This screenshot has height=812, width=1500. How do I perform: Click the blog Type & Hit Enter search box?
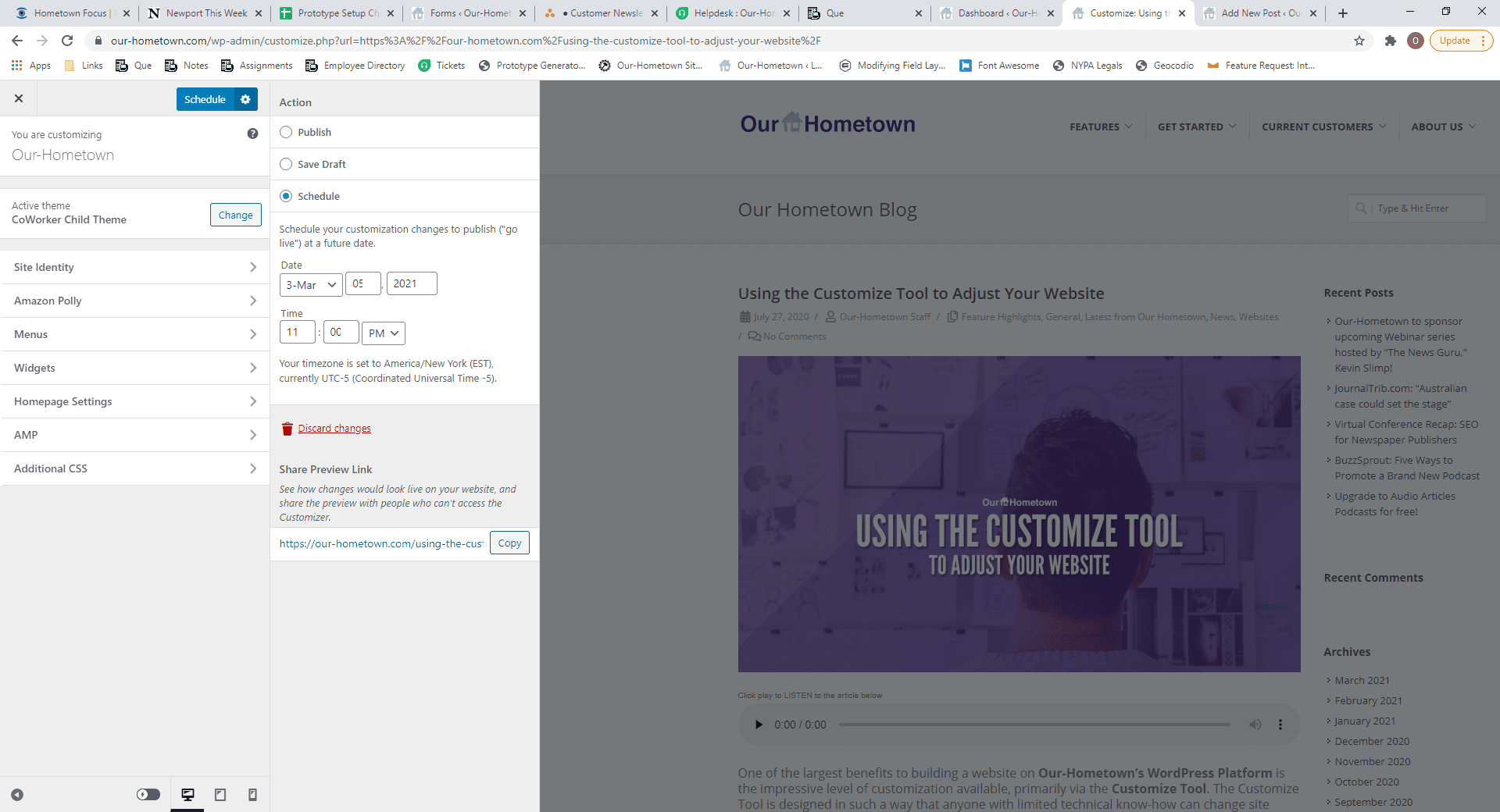tap(1416, 208)
